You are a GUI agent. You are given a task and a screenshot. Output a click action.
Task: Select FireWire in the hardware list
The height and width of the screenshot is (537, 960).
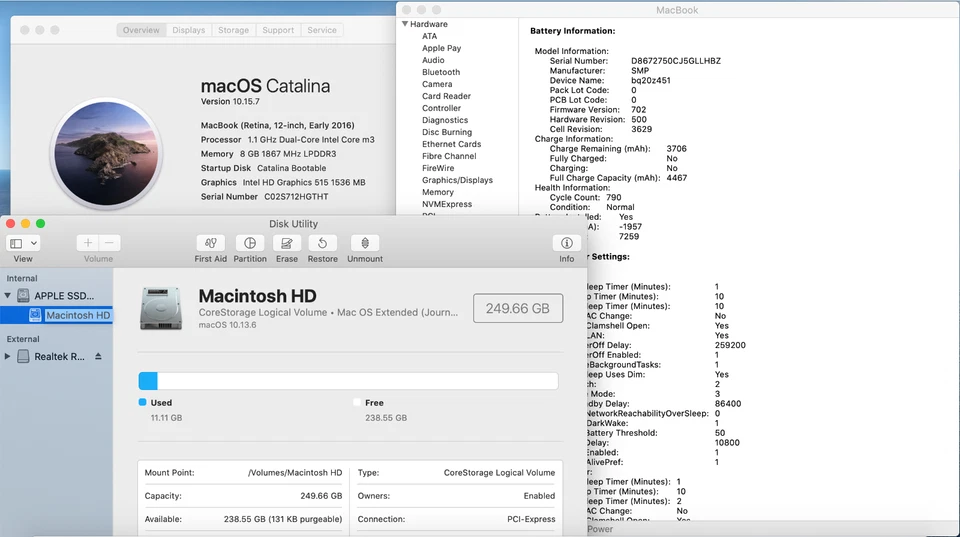point(438,168)
